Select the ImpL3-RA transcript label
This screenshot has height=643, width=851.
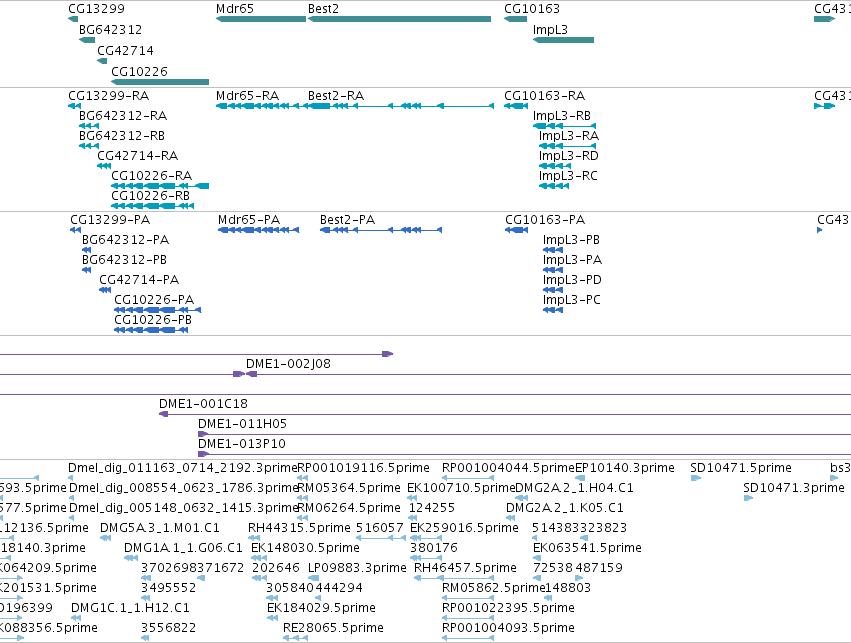click(569, 136)
